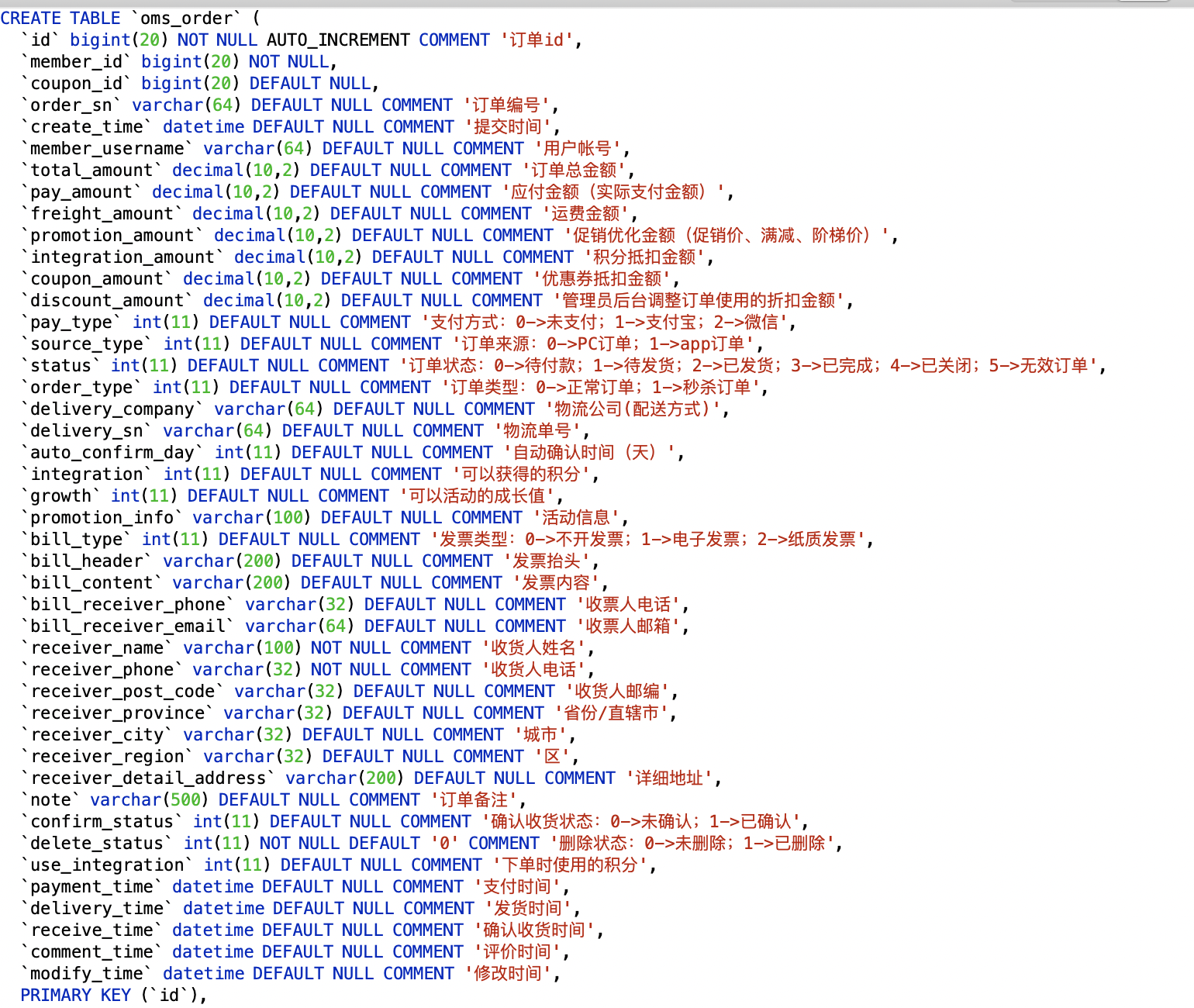Click the `order_type` column name
Image resolution: width=1194 pixels, height=1008 pixels.
81,387
